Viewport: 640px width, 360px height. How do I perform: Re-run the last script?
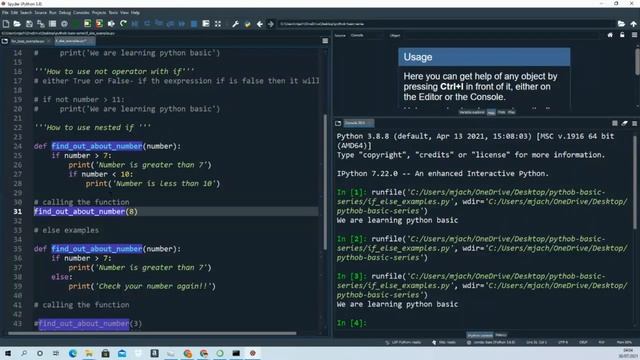pos(123,24)
